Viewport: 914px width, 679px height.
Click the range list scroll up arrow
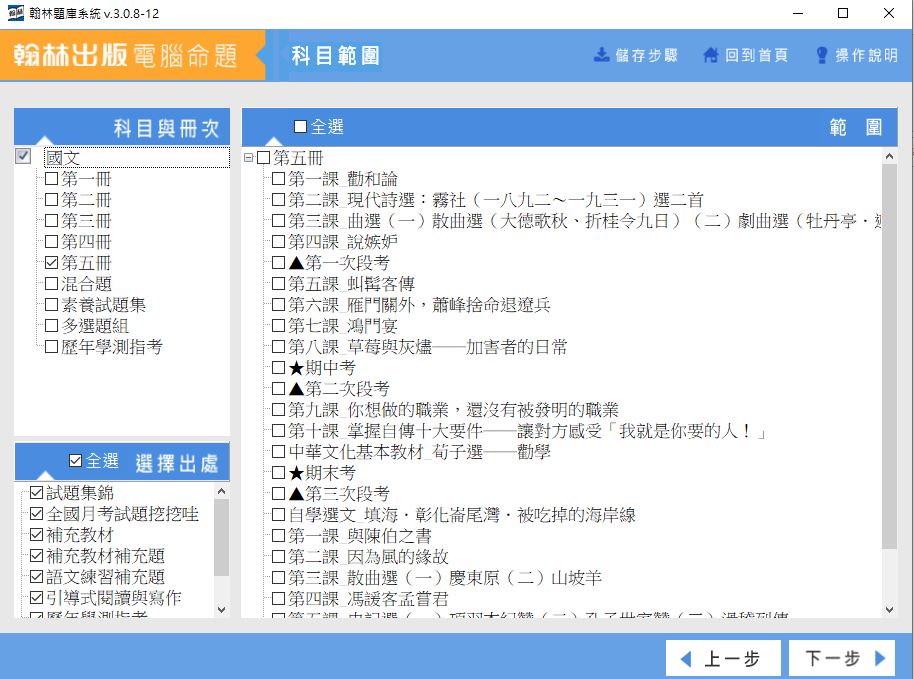(889, 156)
